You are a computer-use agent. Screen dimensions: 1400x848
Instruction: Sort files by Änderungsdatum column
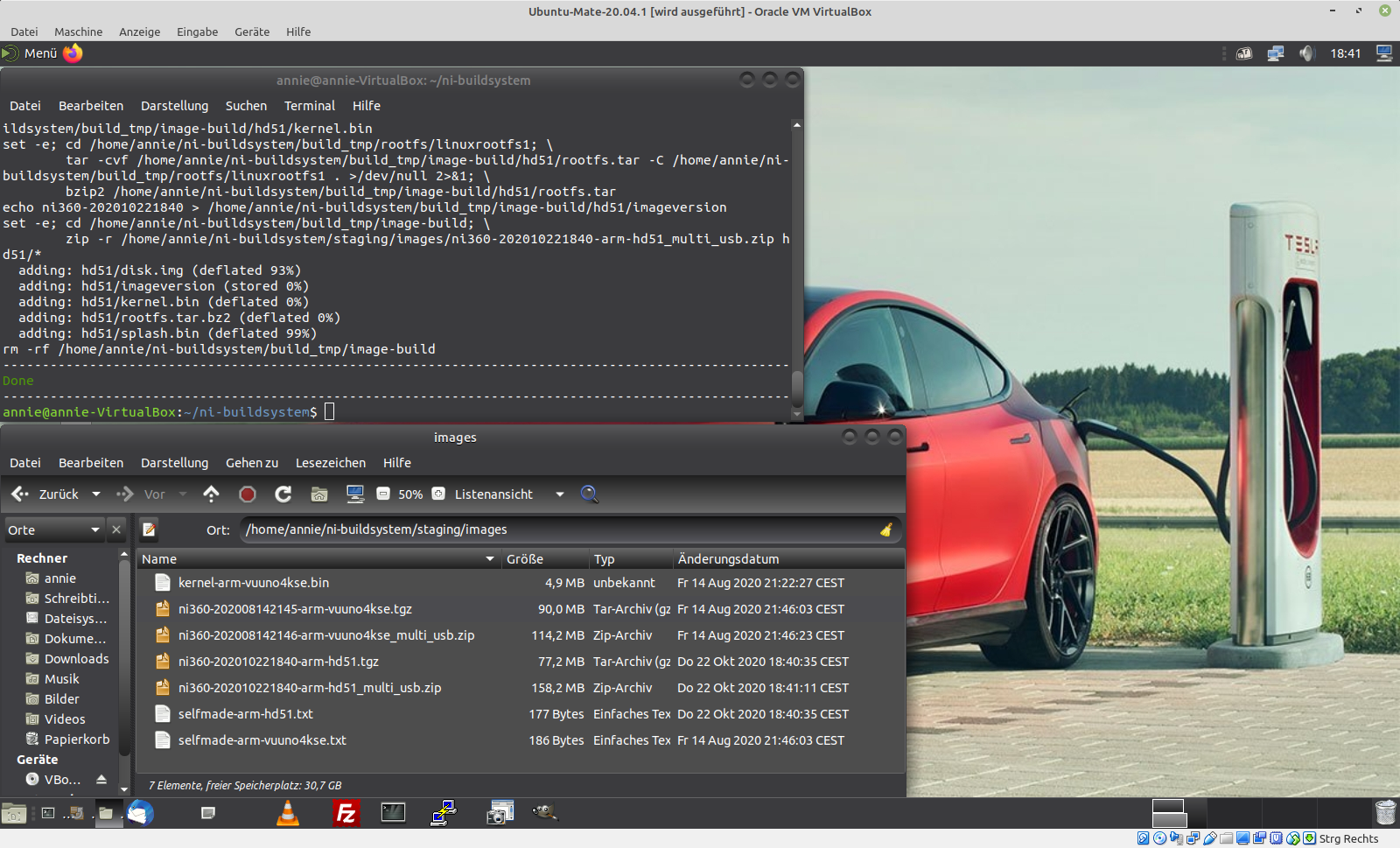(x=728, y=559)
